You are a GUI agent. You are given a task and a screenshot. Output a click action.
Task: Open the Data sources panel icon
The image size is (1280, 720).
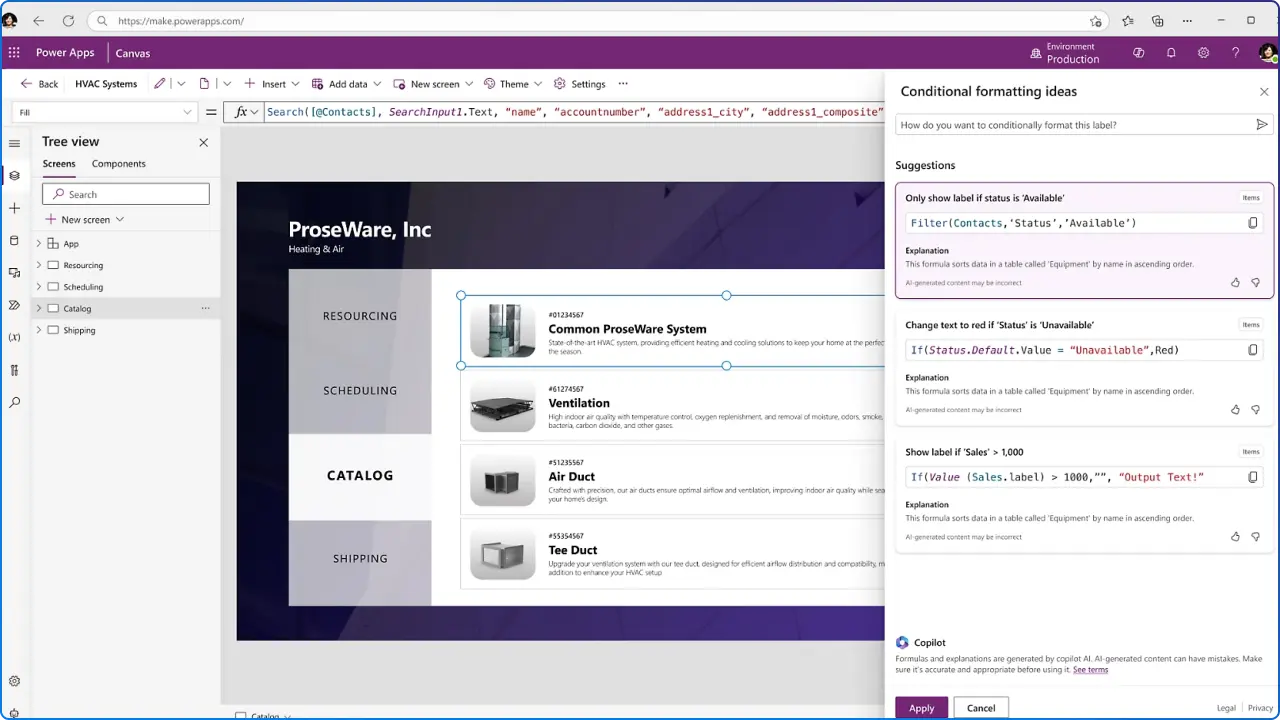click(14, 240)
